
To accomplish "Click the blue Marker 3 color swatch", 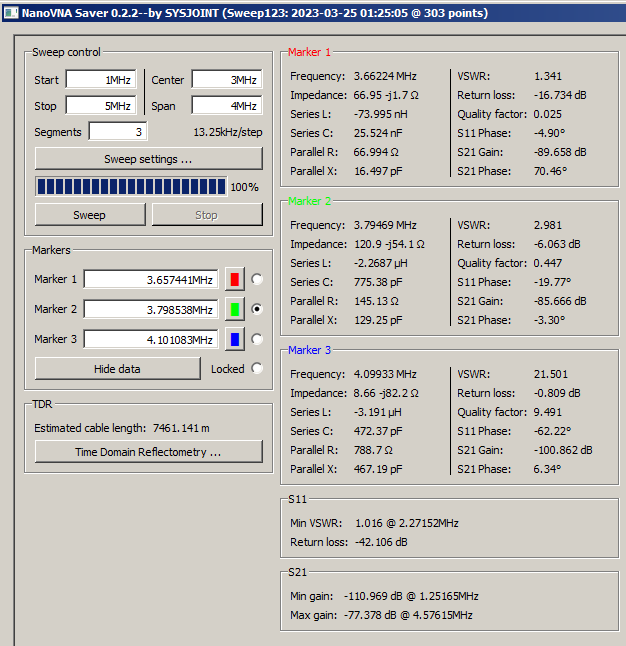I will coord(236,339).
